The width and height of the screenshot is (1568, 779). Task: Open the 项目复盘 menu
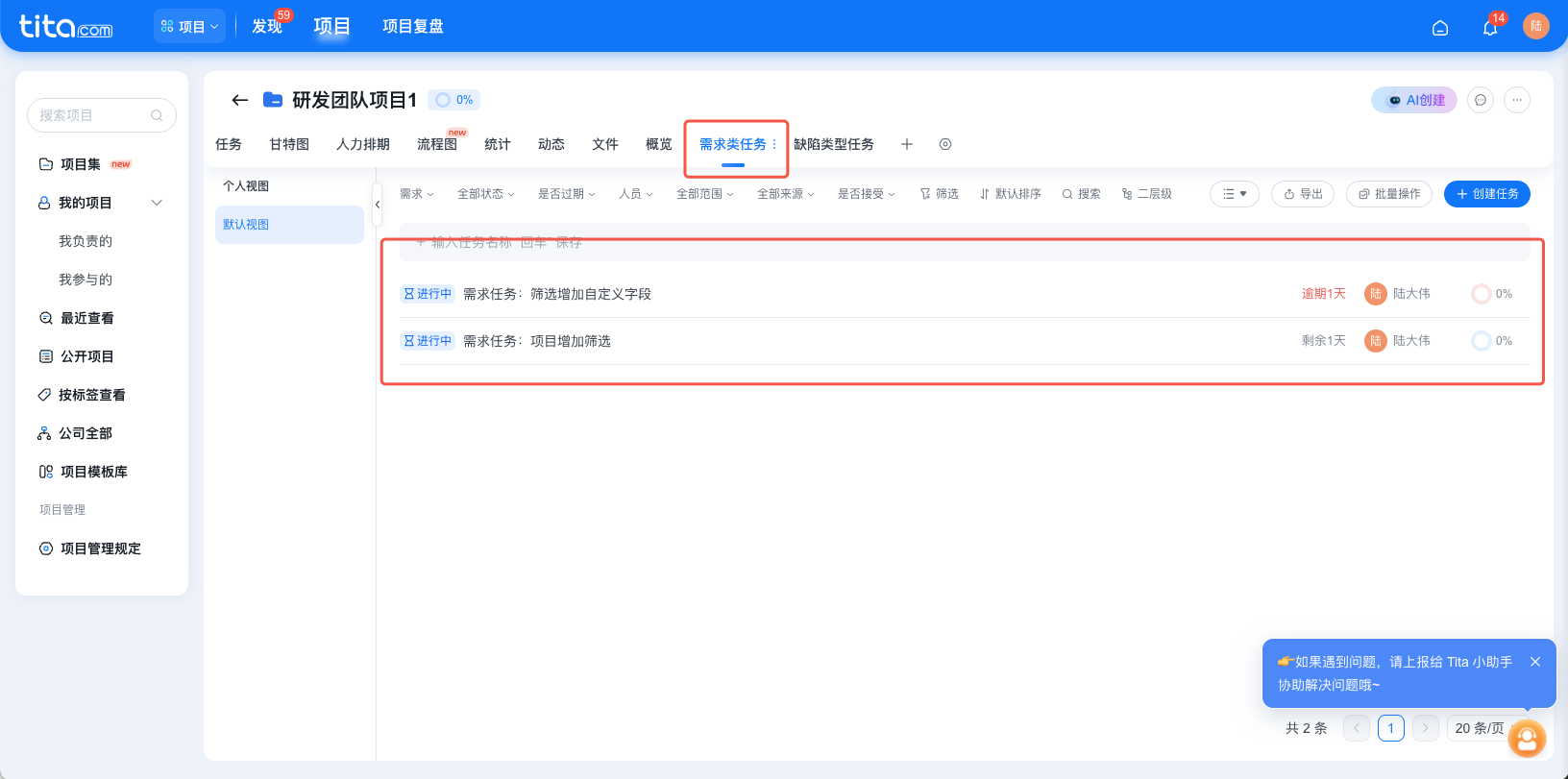point(413,27)
